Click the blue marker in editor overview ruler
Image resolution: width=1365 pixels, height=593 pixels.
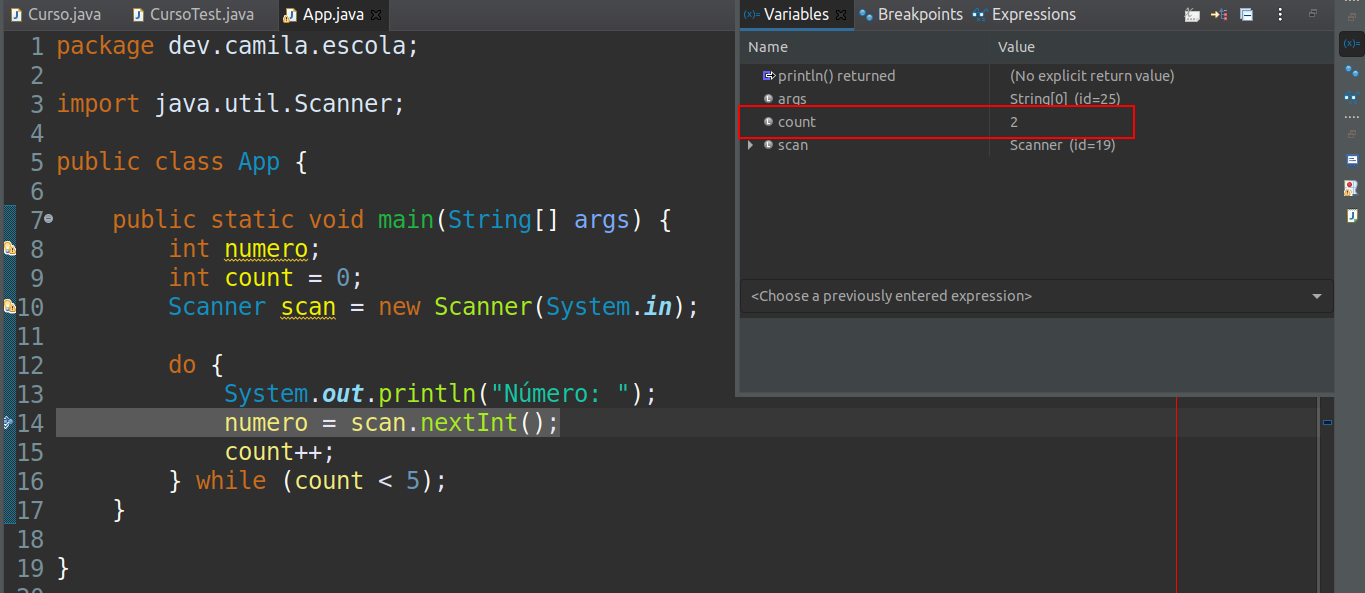pyautogui.click(x=1327, y=423)
